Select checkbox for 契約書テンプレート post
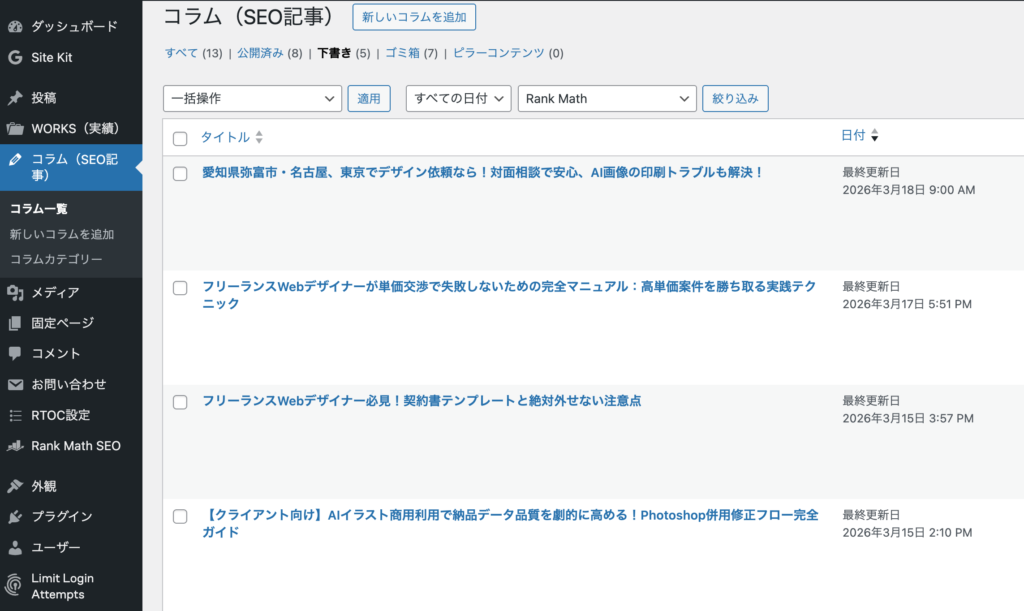The image size is (1024, 611). [x=180, y=402]
